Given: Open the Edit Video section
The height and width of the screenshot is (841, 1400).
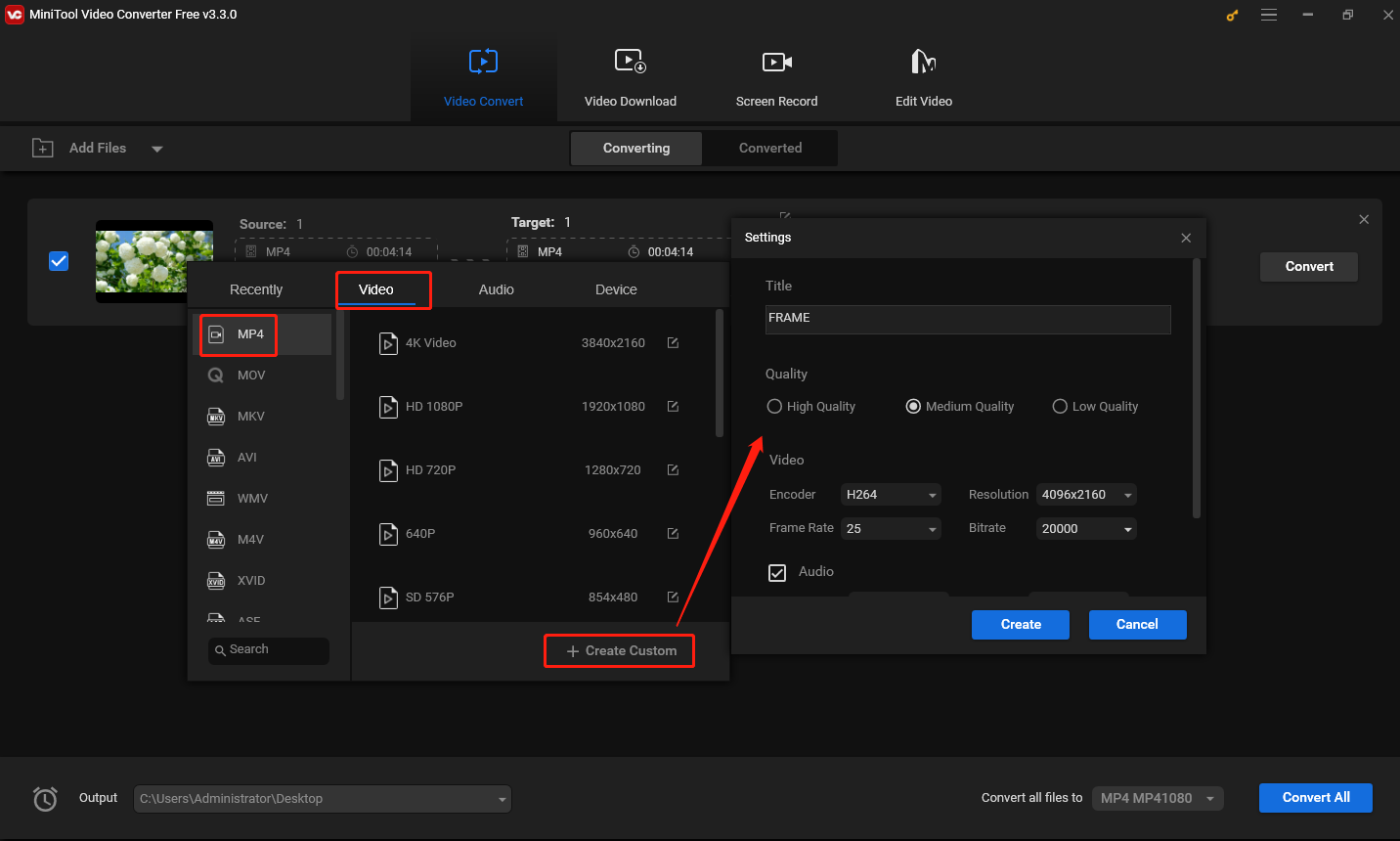Looking at the screenshot, I should [x=923, y=79].
